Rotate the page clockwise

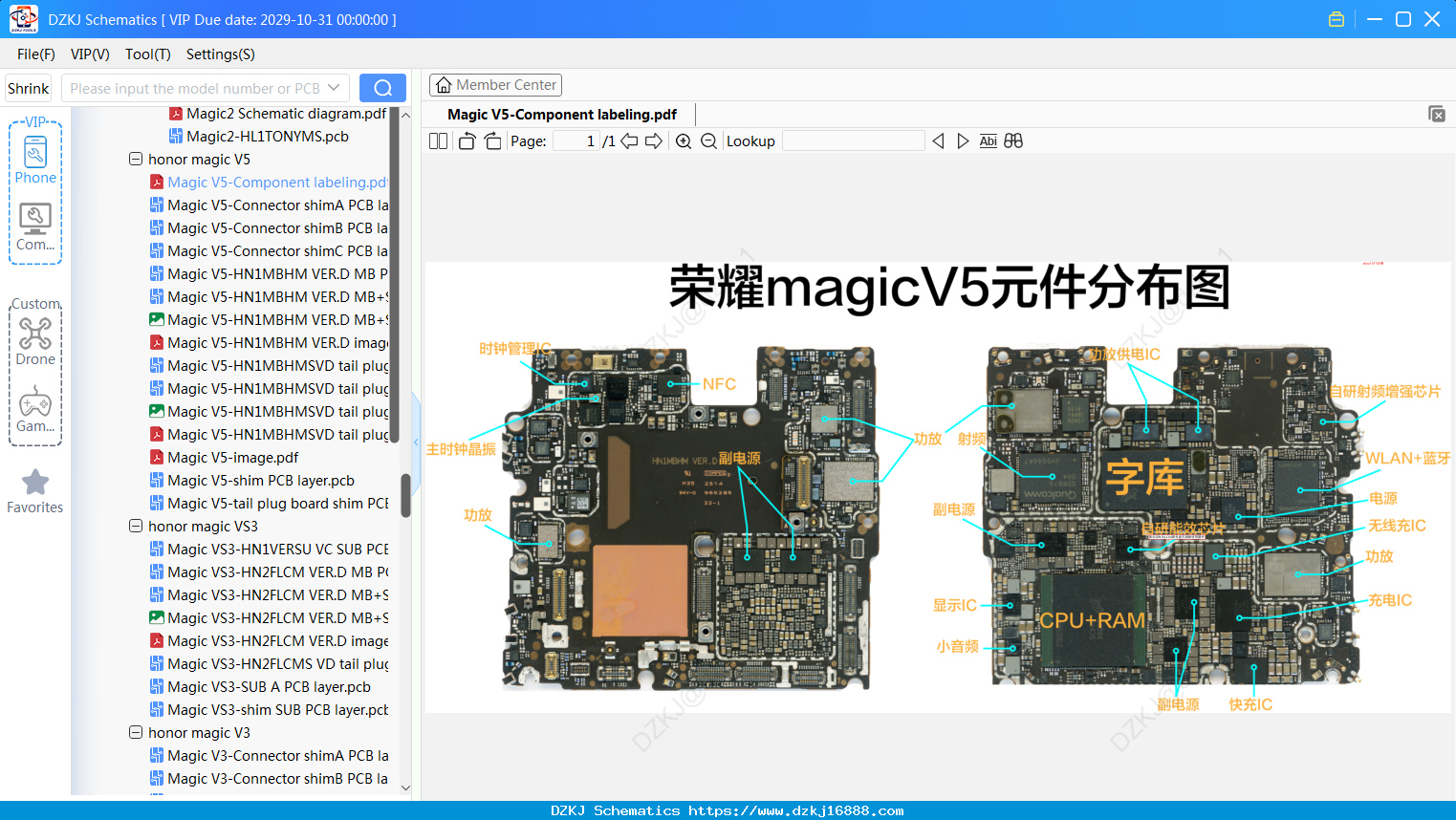(x=492, y=141)
